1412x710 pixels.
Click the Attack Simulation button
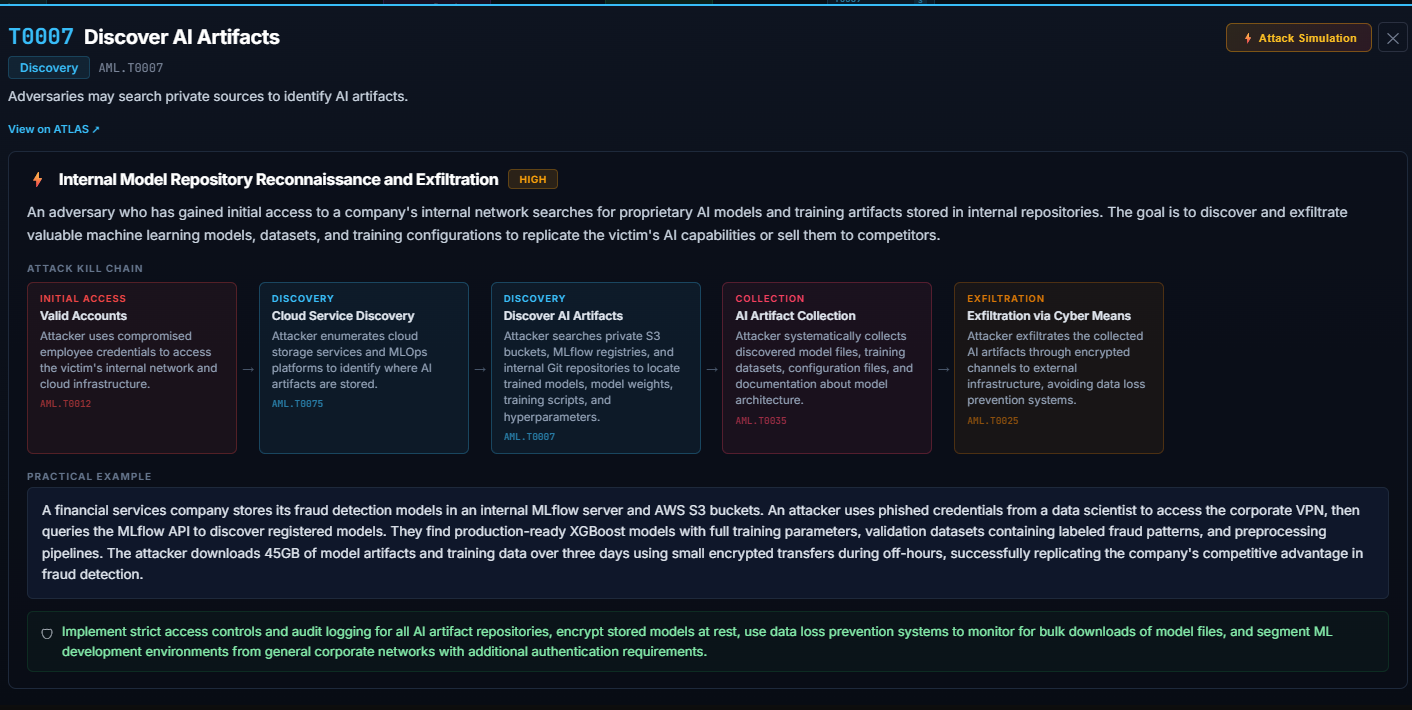pyautogui.click(x=1300, y=38)
